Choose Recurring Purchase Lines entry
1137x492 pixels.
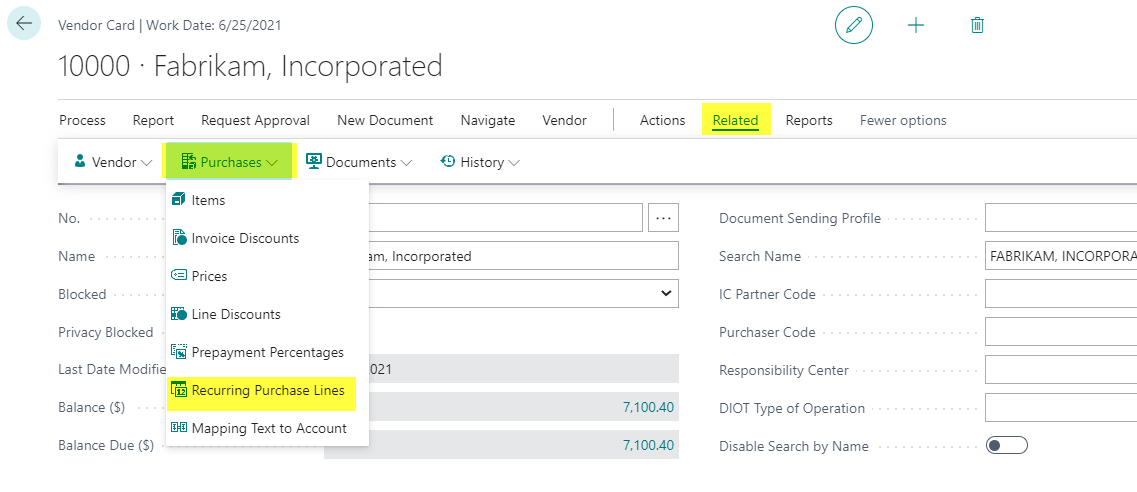click(268, 391)
